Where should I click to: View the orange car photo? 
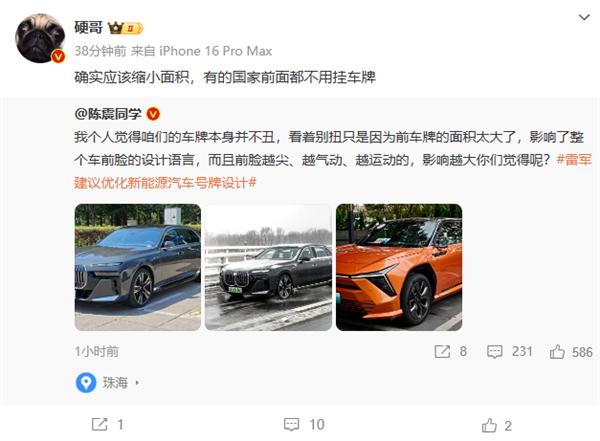(399, 267)
